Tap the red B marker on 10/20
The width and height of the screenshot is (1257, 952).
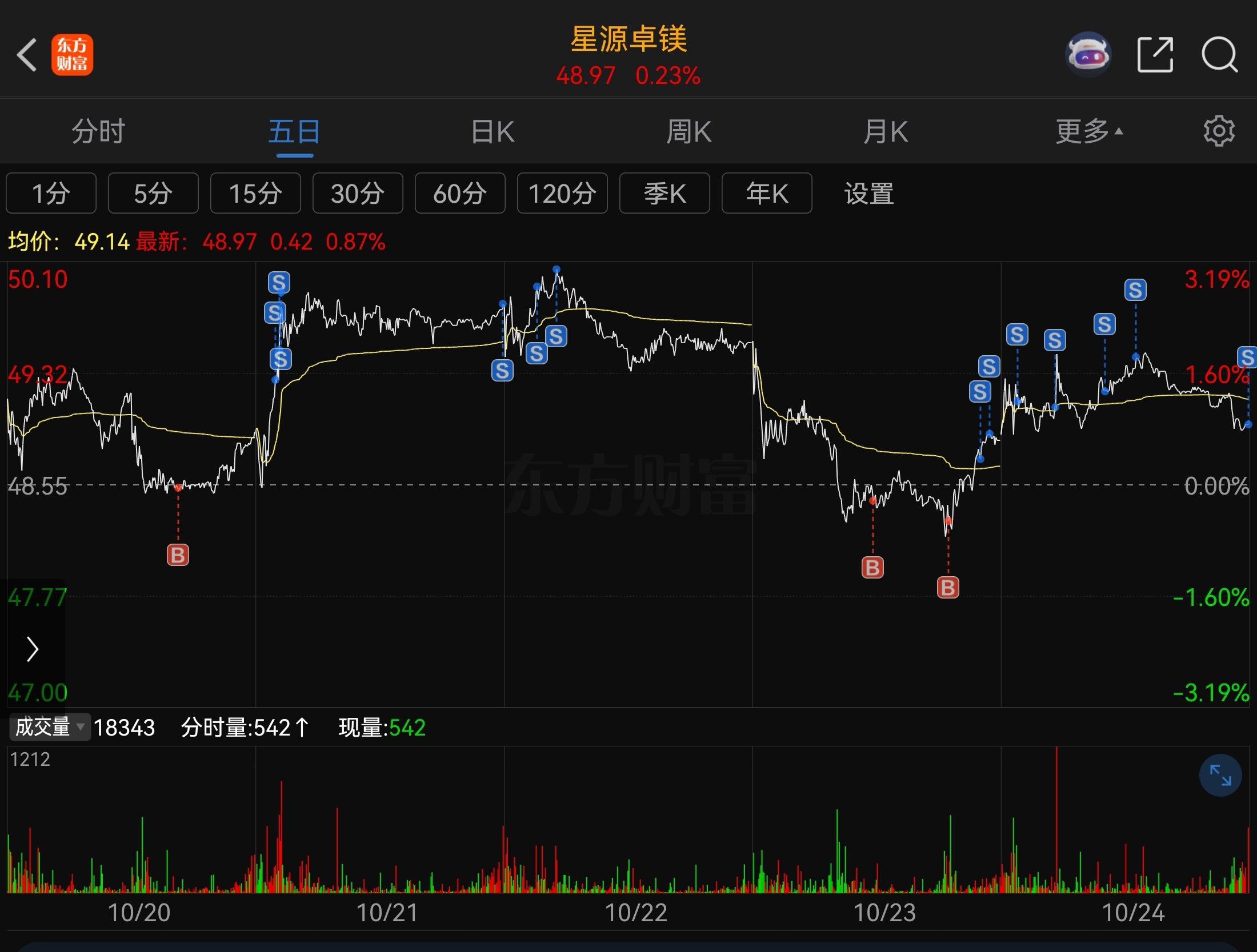pos(178,555)
